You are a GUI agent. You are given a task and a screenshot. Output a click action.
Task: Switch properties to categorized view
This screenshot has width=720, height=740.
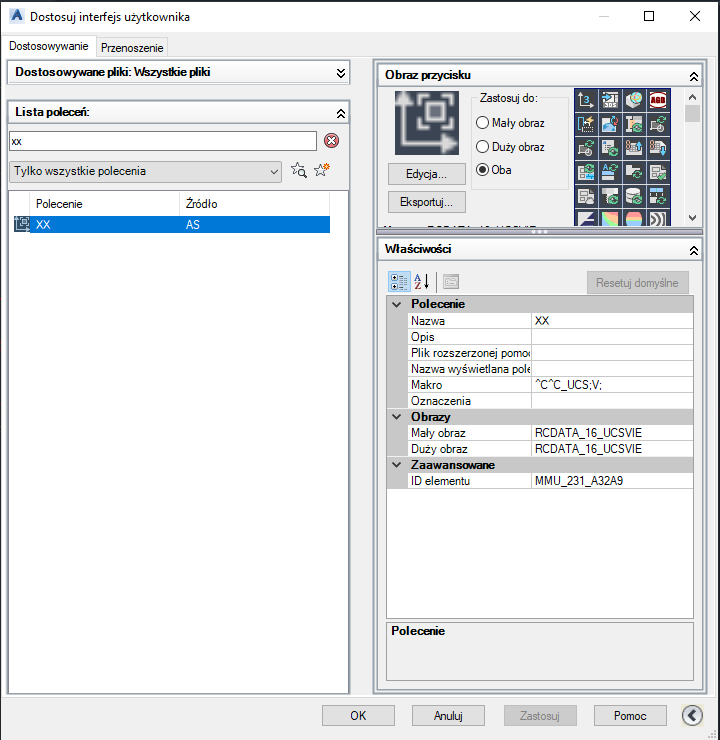pyautogui.click(x=399, y=282)
